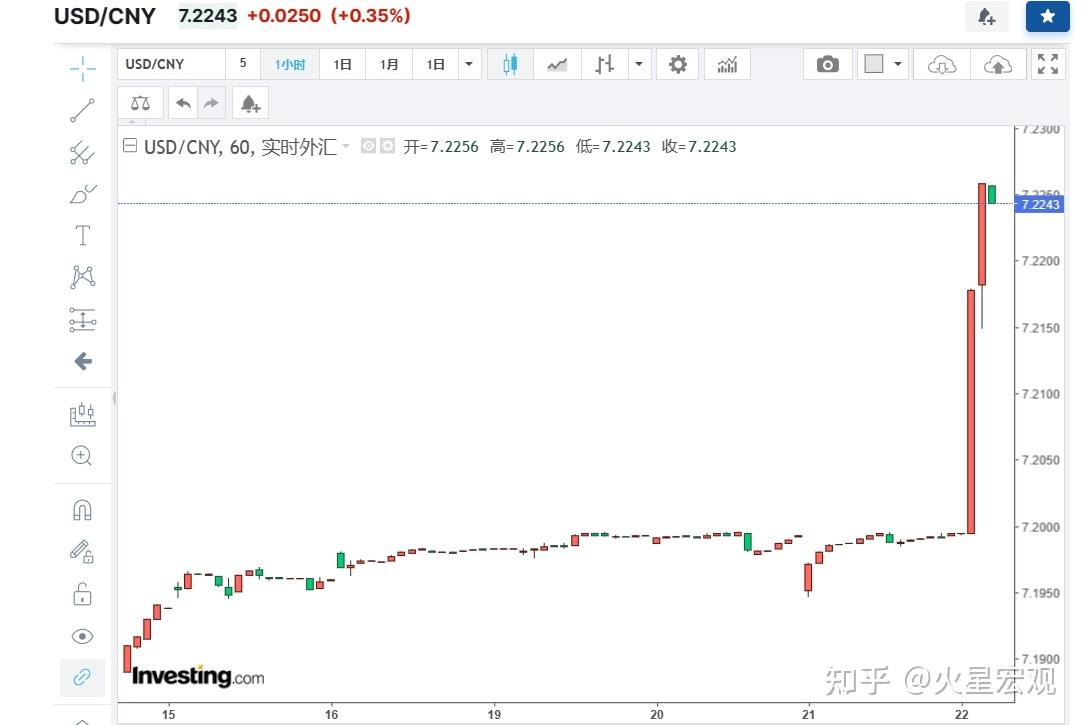This screenshot has width=1084, height=725.
Task: Select the Trend Line drawing tool
Action: [x=82, y=110]
